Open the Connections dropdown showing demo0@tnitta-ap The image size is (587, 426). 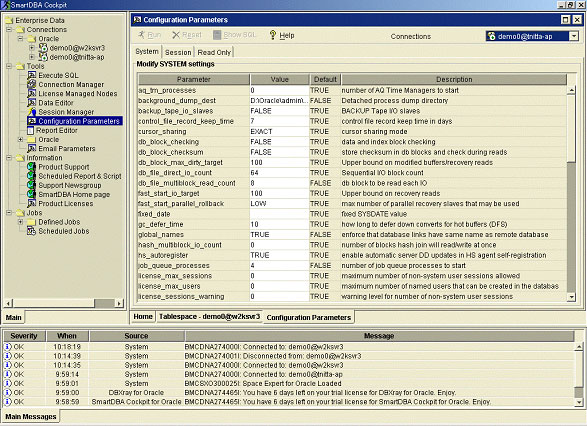click(574, 36)
